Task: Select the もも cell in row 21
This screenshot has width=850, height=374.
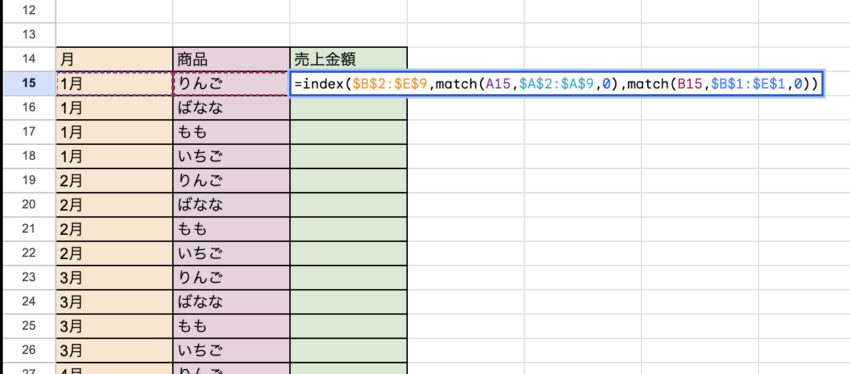Action: point(231,229)
